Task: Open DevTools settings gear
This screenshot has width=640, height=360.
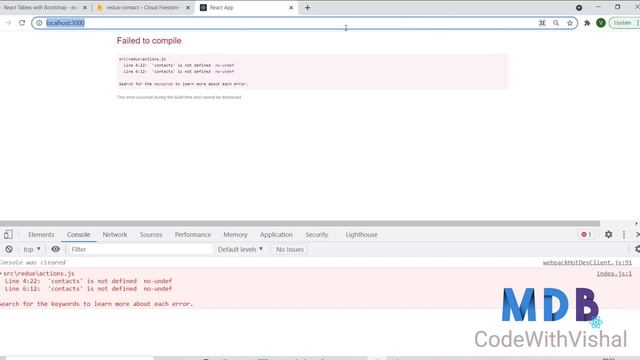Action: (608, 234)
